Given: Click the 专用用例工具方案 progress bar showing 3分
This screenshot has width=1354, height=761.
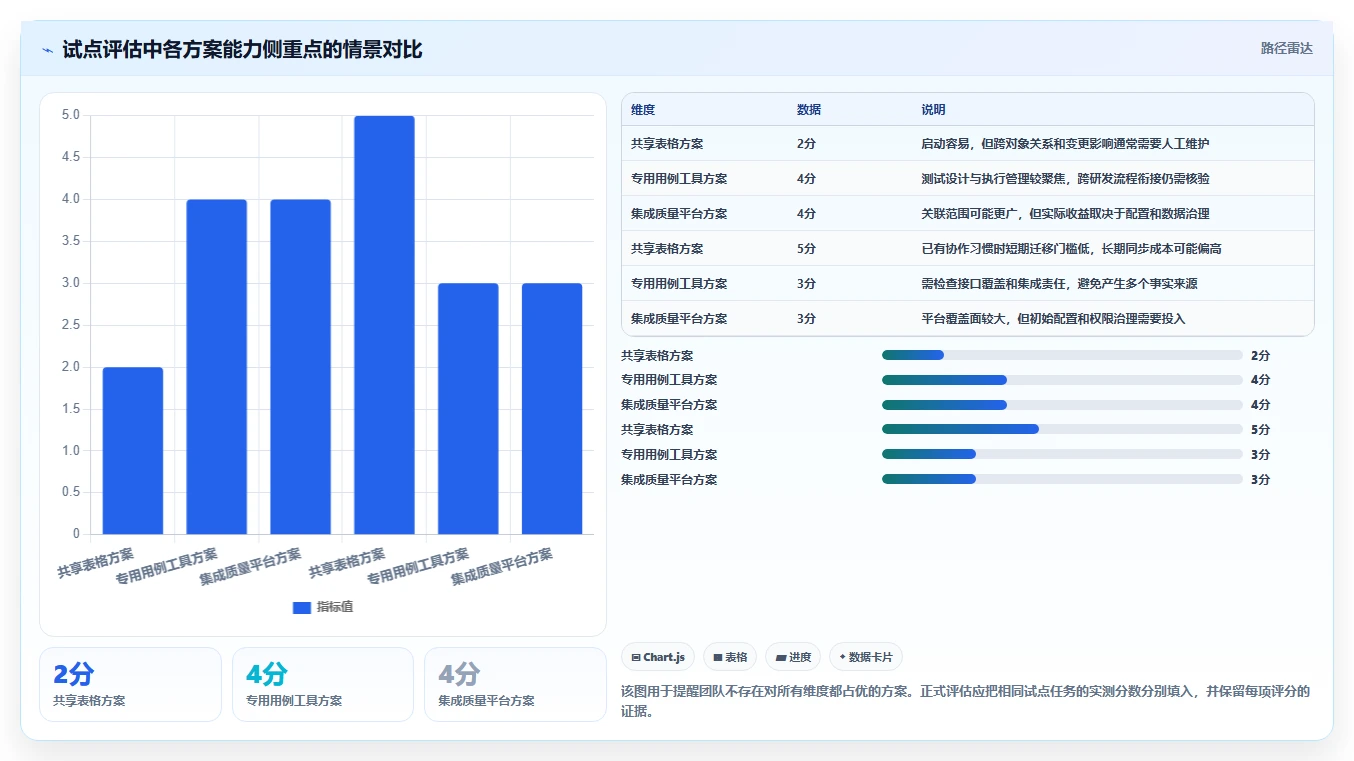Looking at the screenshot, I should 1062,454.
